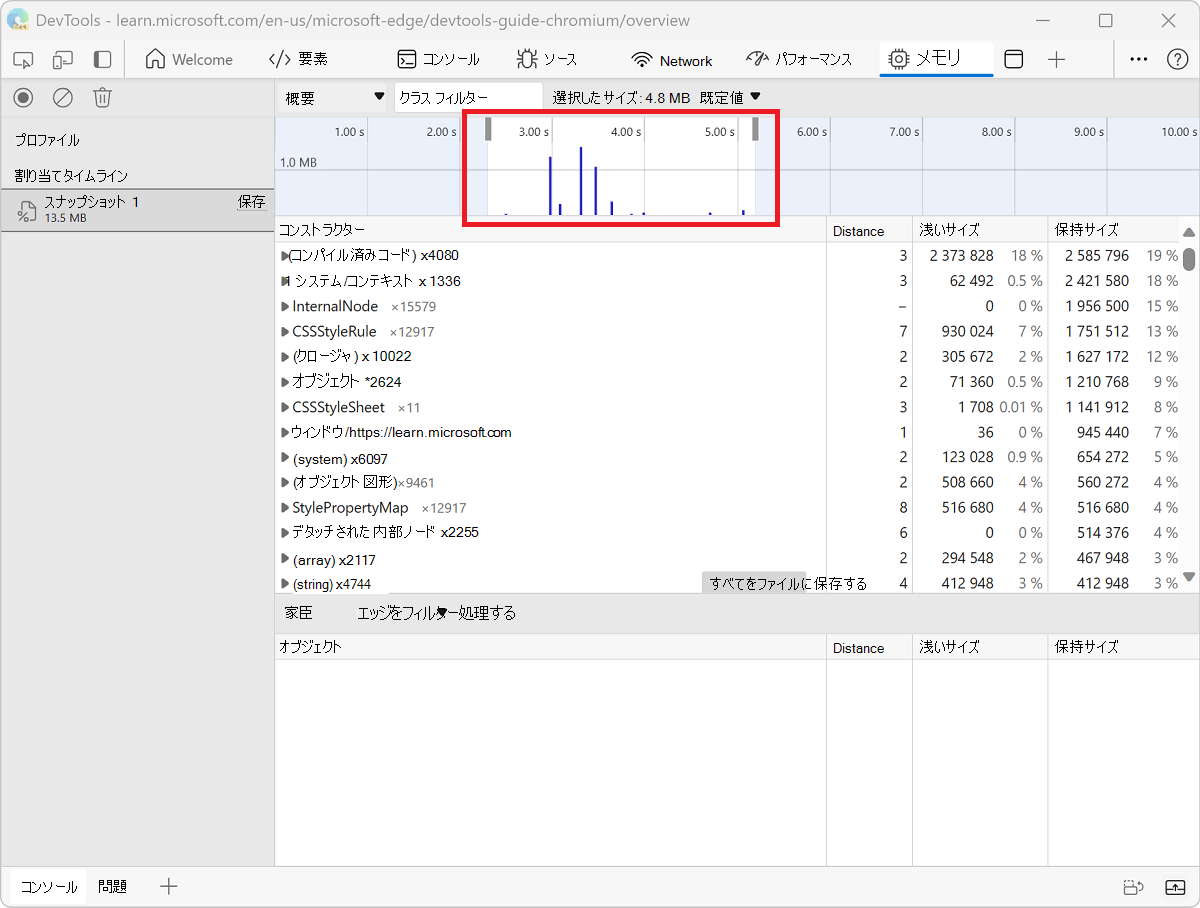Open the 既定値 filter dropdown
The width and height of the screenshot is (1200, 908).
click(730, 97)
